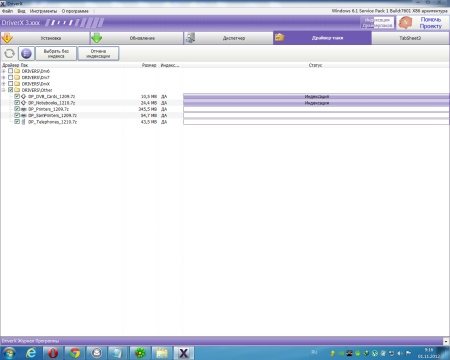Click the Размер column header
450x360 pixels.
[x=149, y=65]
